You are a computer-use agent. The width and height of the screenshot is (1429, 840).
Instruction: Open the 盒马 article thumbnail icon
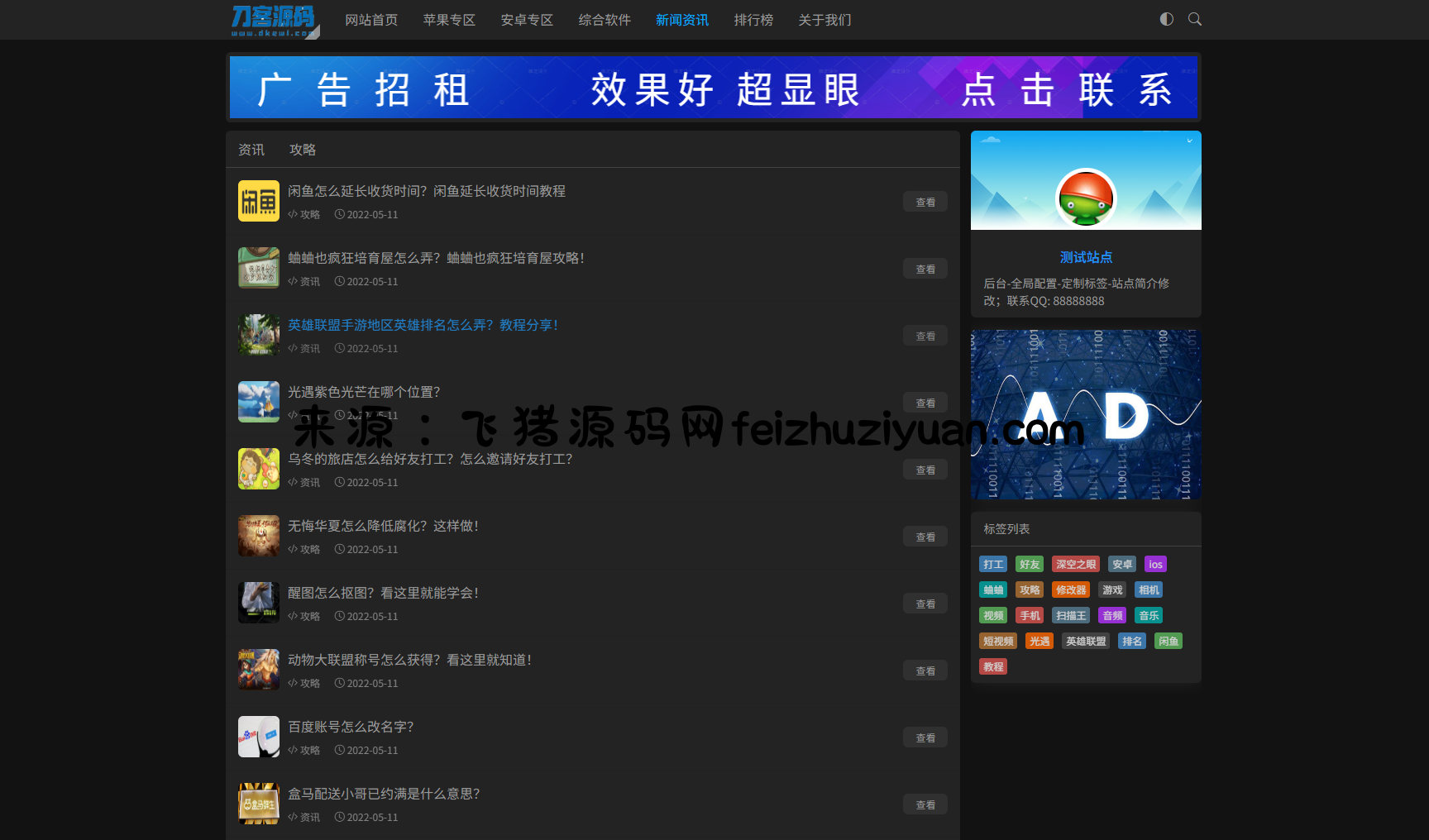point(259,804)
